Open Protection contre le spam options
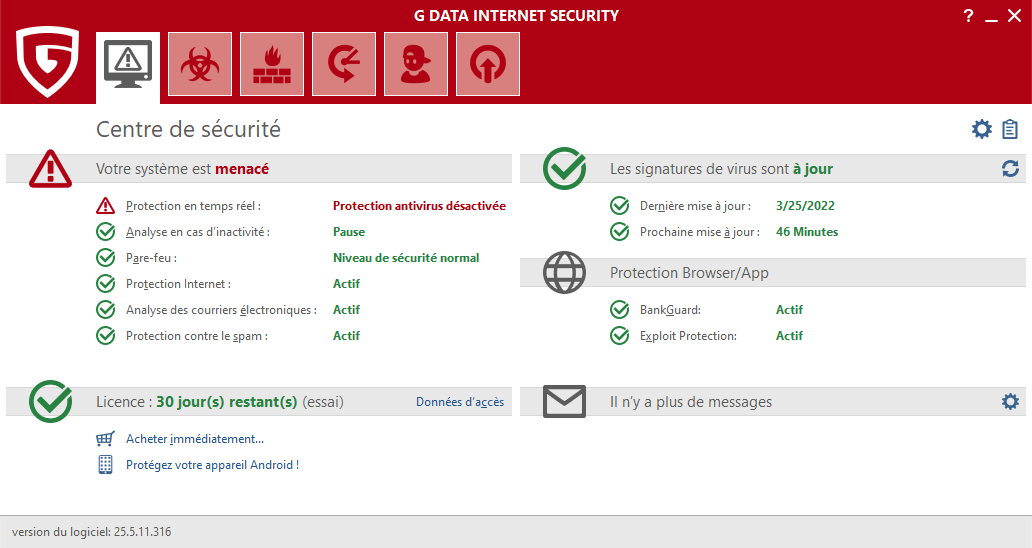The height and width of the screenshot is (548, 1032). click(x=197, y=336)
